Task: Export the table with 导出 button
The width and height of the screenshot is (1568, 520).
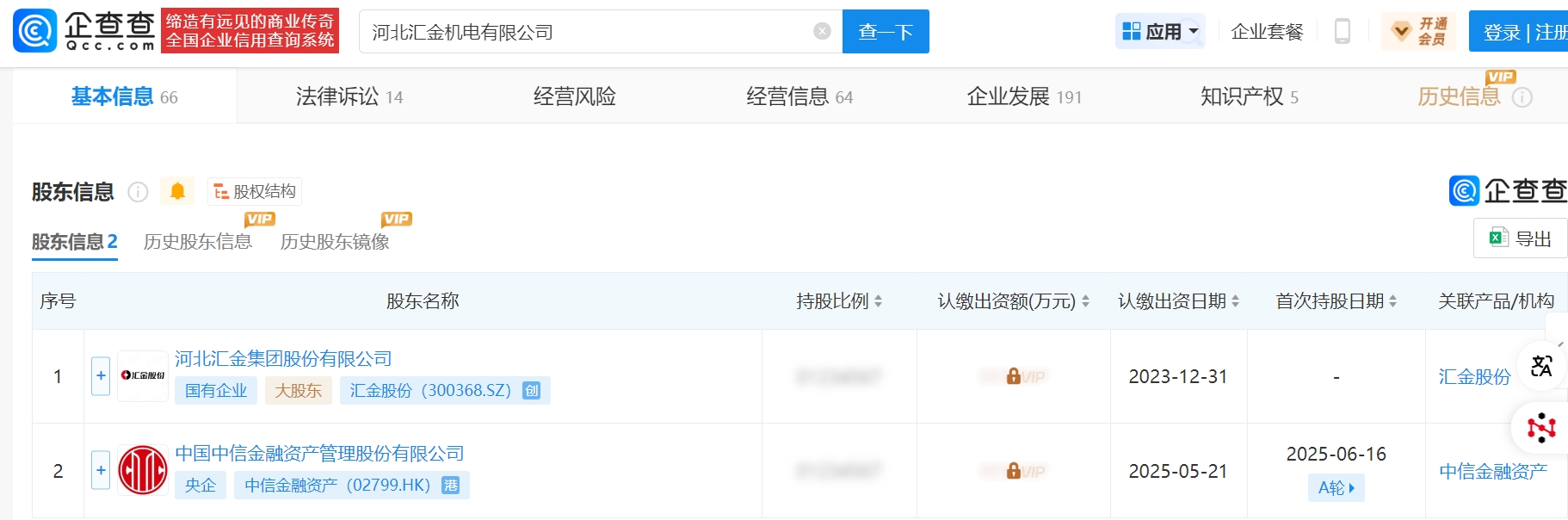Action: point(1521,238)
